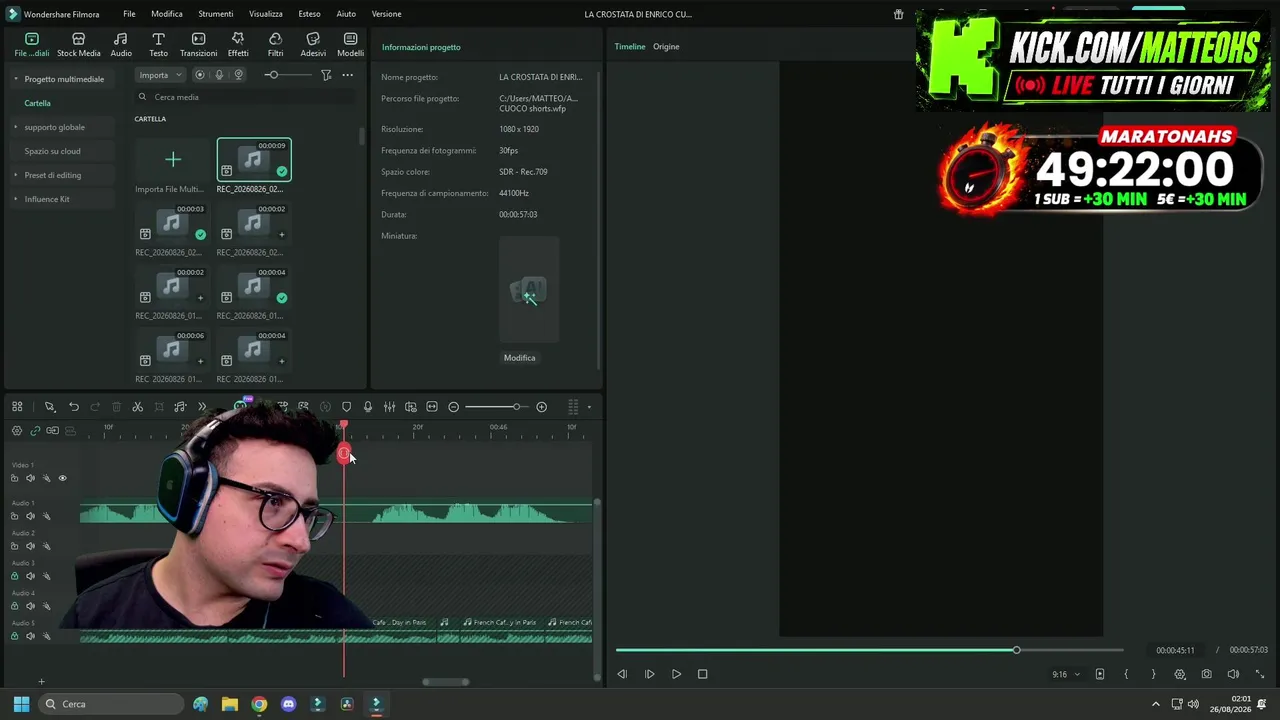Viewport: 1280px width, 720px height.
Task: Expand the Preset di editing section
Action: [x=15, y=175]
